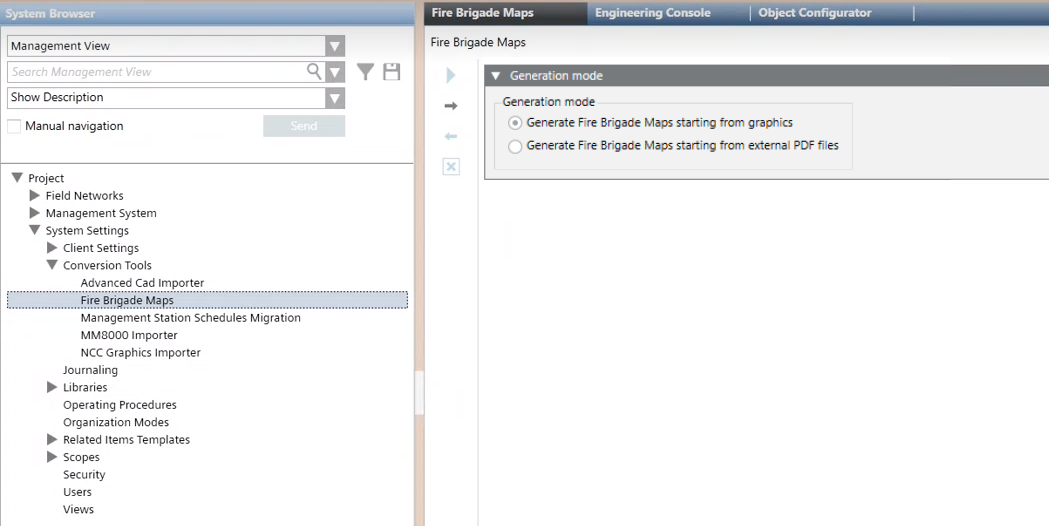
Task: Click the X cancel box icon
Action: (x=451, y=167)
